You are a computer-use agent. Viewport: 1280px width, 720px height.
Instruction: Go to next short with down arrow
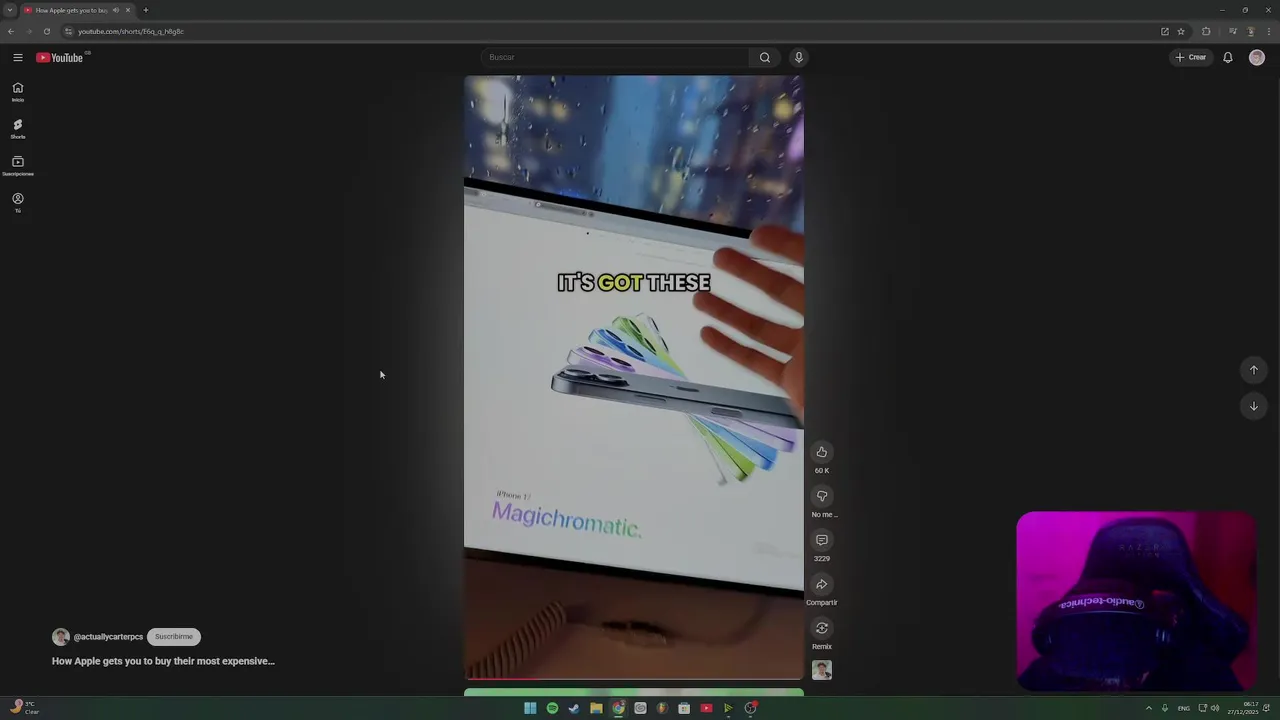click(1254, 406)
